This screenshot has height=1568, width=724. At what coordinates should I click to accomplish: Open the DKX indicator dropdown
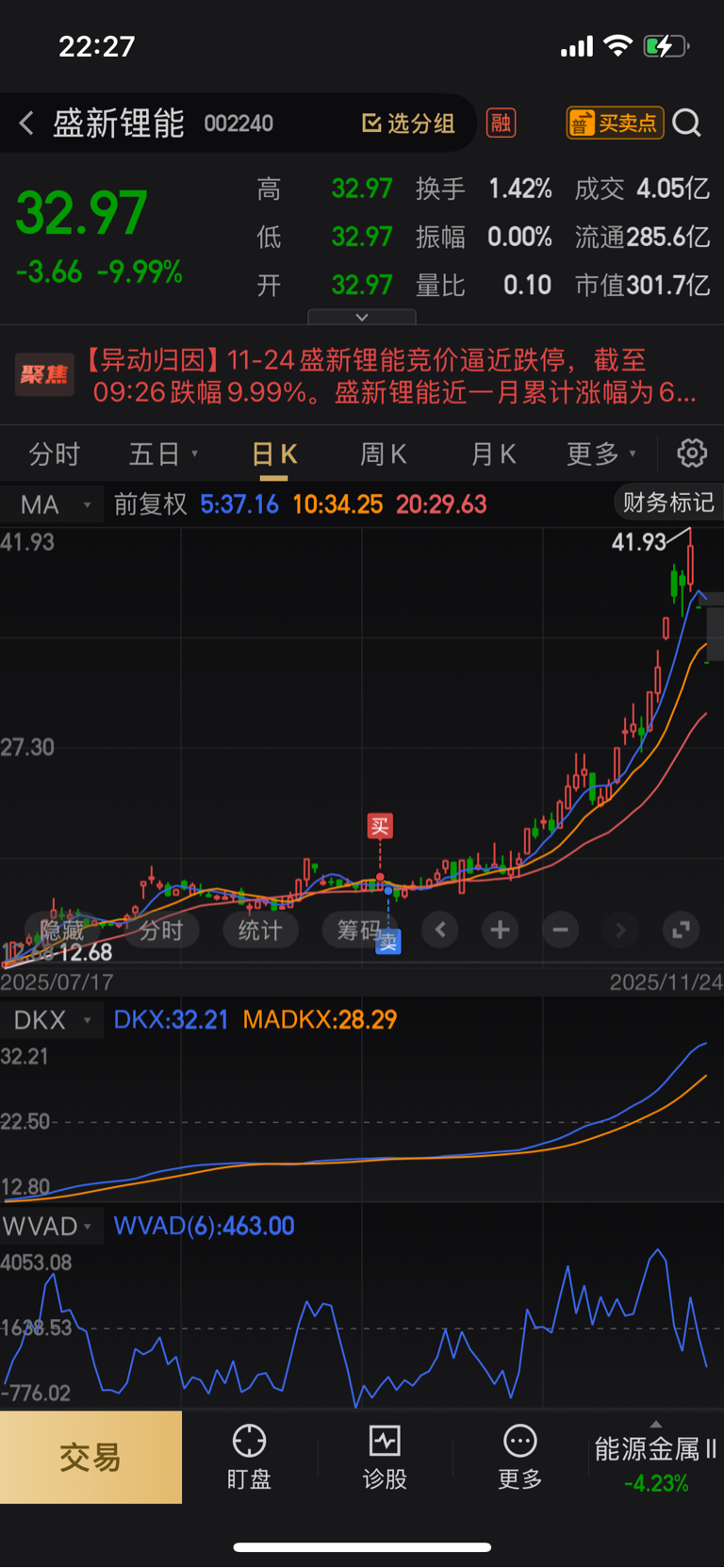tap(52, 1020)
